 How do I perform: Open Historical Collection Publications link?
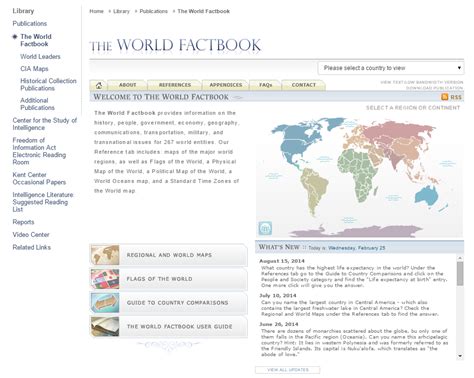(48, 85)
